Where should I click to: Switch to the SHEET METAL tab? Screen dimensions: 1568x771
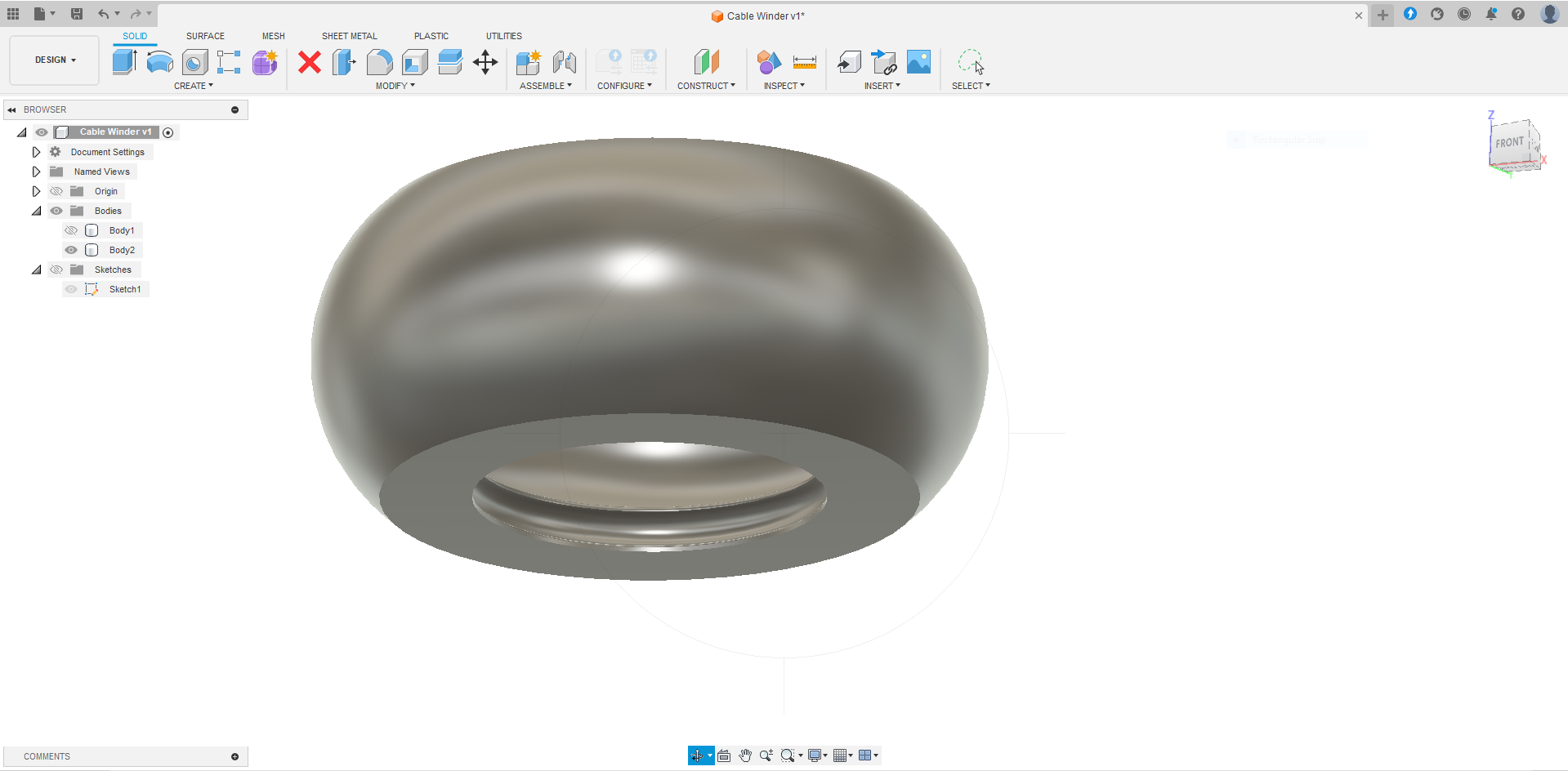[x=350, y=36]
